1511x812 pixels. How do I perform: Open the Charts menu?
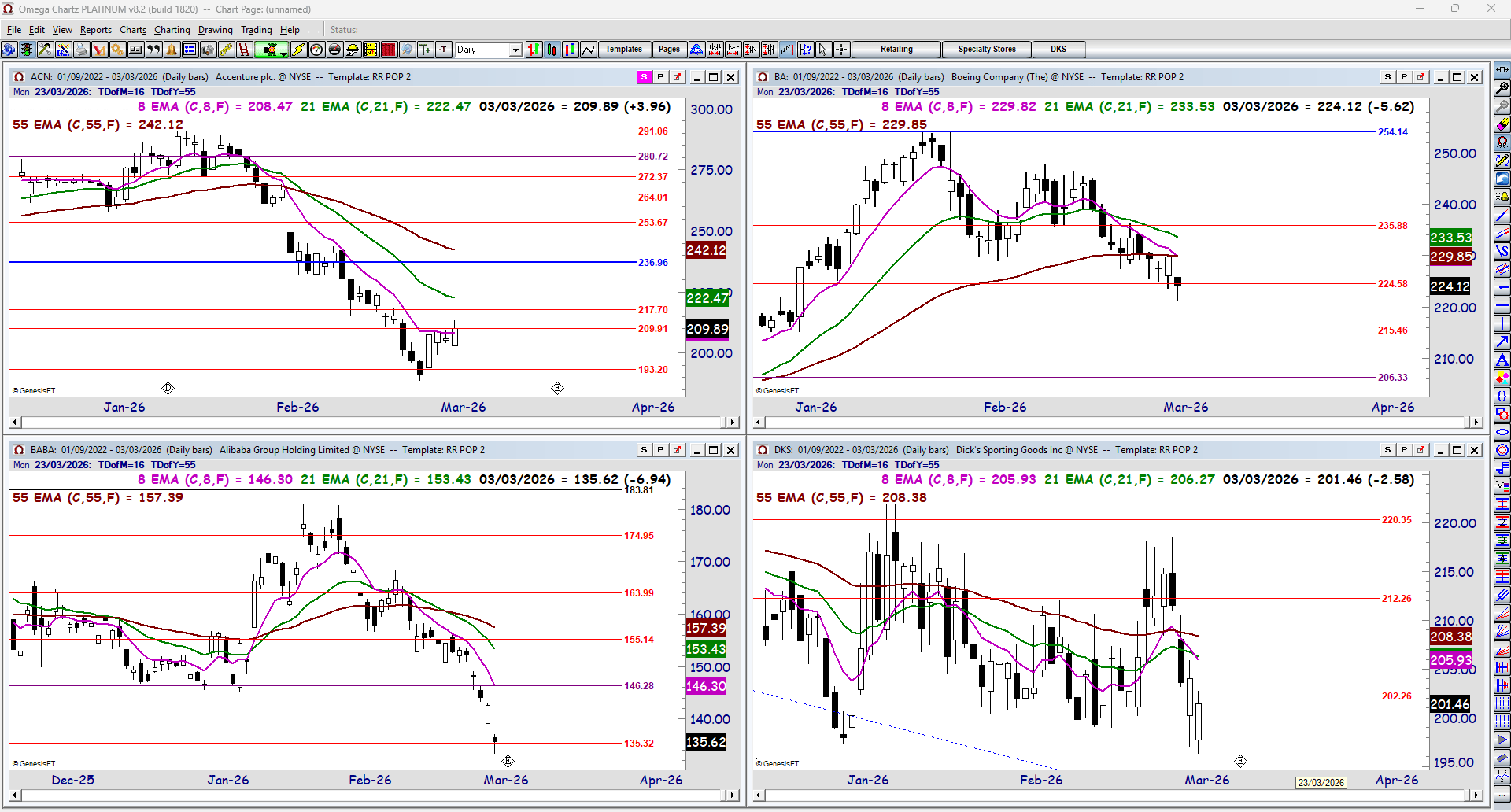pyautogui.click(x=133, y=30)
